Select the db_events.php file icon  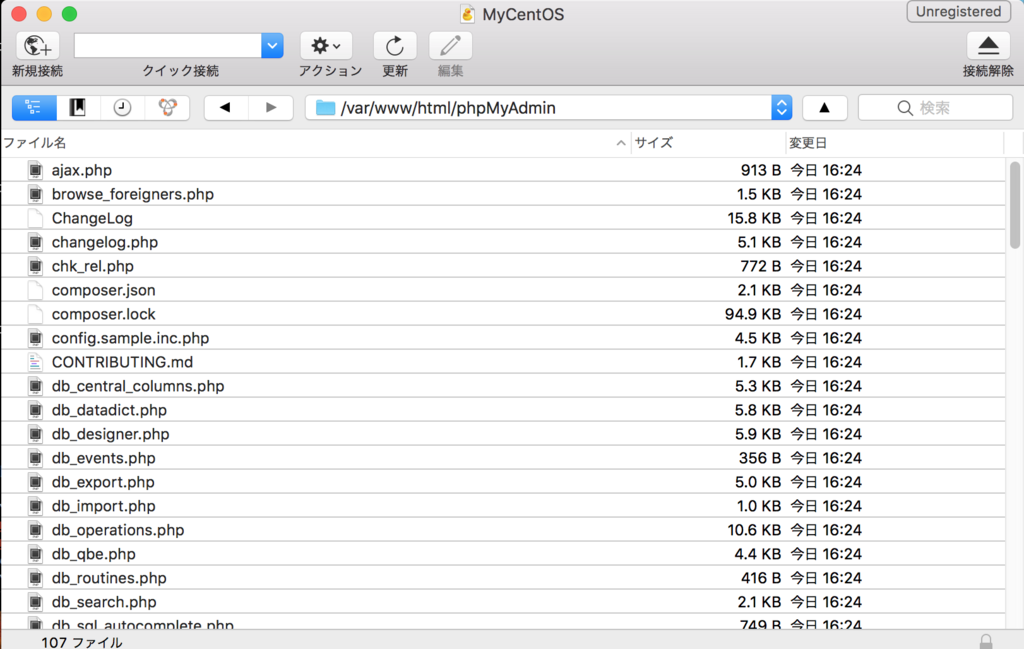(x=35, y=458)
